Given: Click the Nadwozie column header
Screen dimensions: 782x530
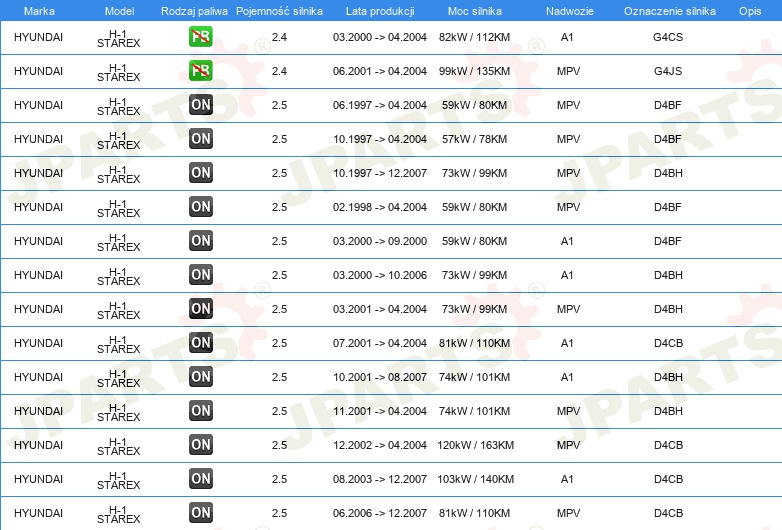Looking at the screenshot, I should coord(568,10).
